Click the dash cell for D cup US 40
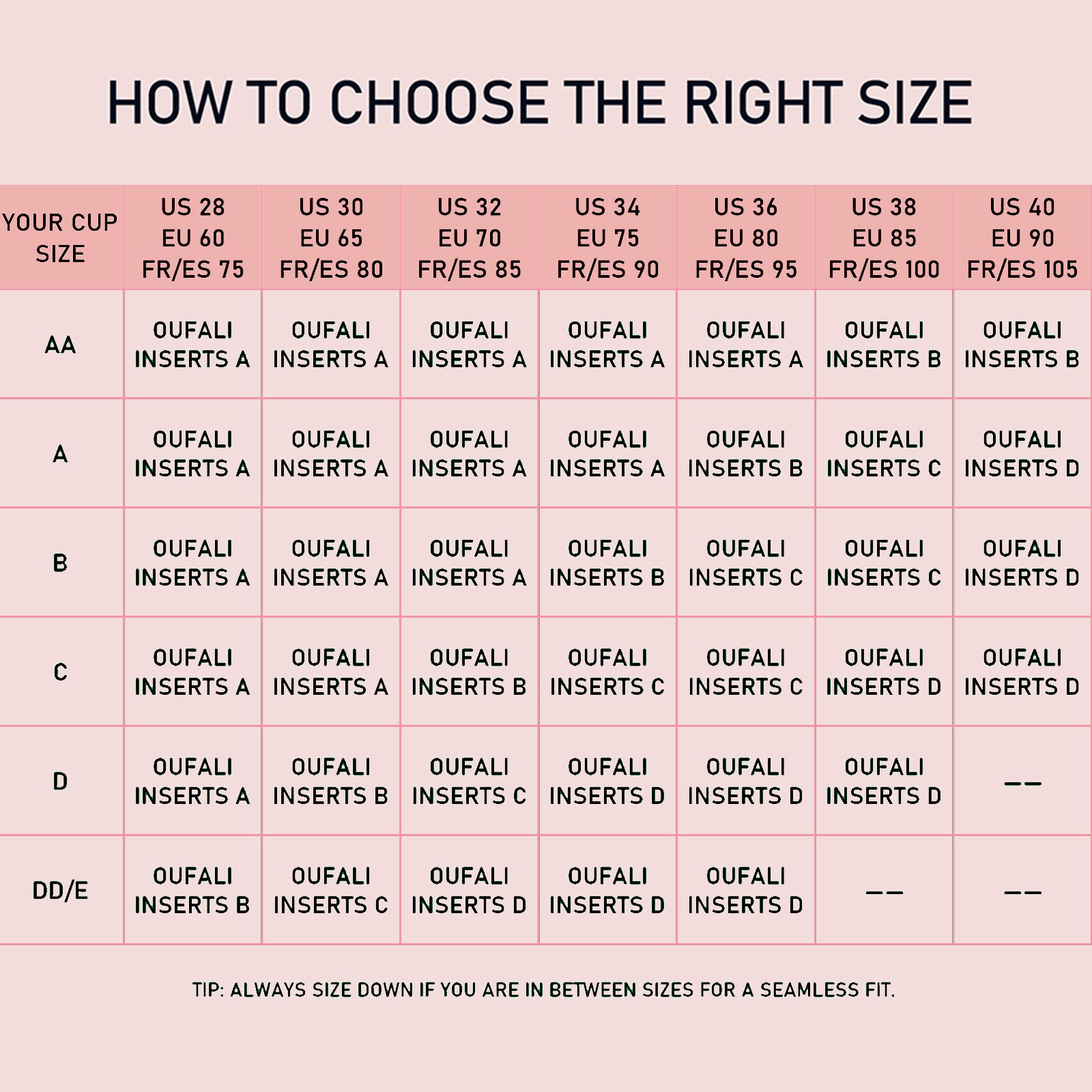The width and height of the screenshot is (1092, 1092). click(x=1022, y=781)
